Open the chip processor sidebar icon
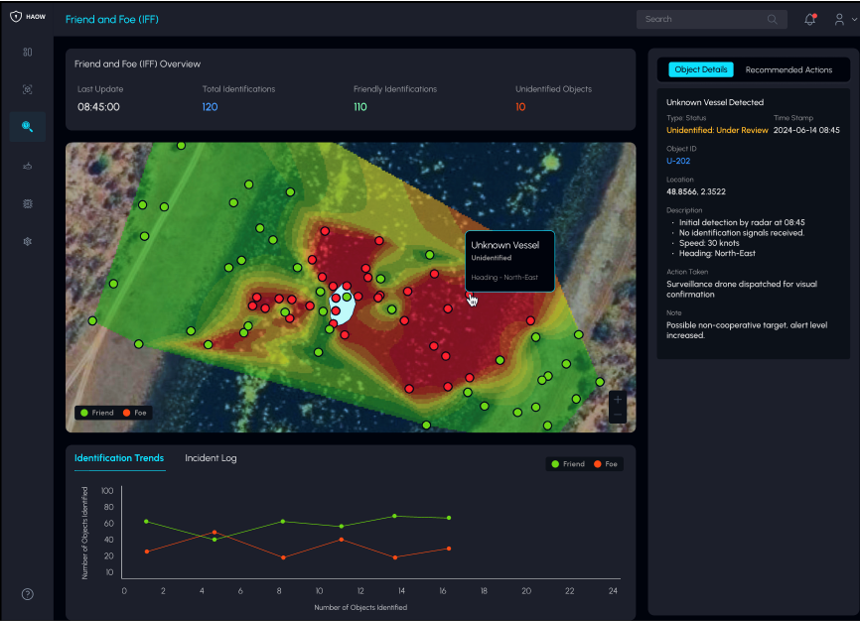The width and height of the screenshot is (860, 621). pos(27,204)
